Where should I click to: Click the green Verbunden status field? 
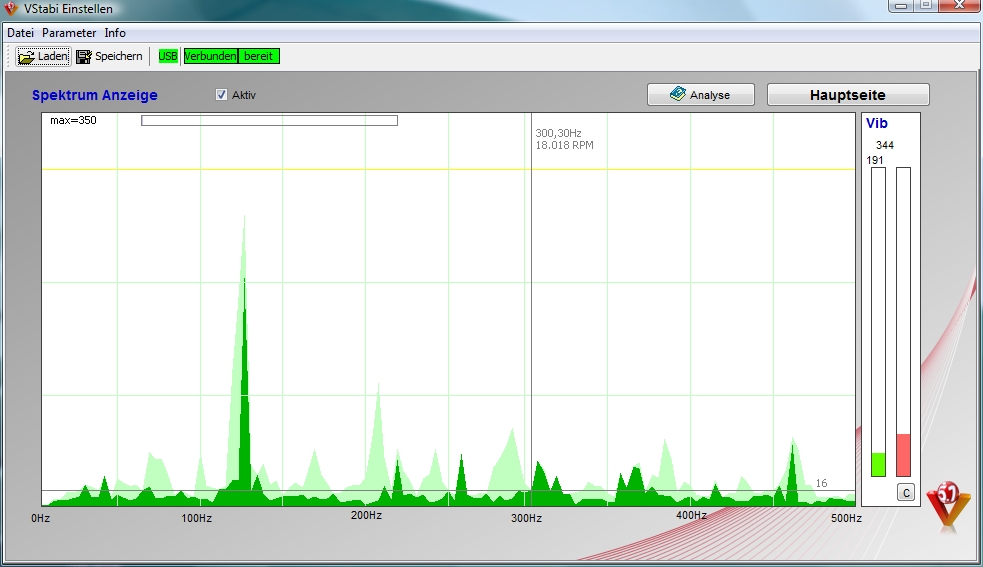[210, 56]
